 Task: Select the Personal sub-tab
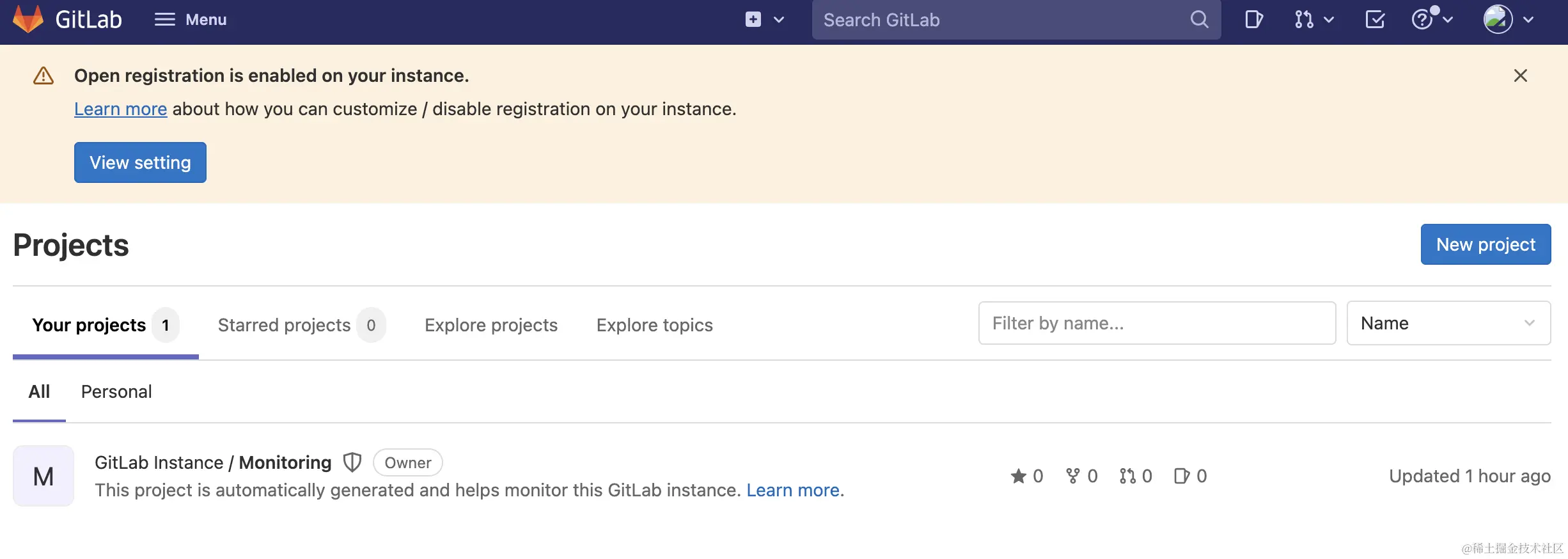point(116,391)
